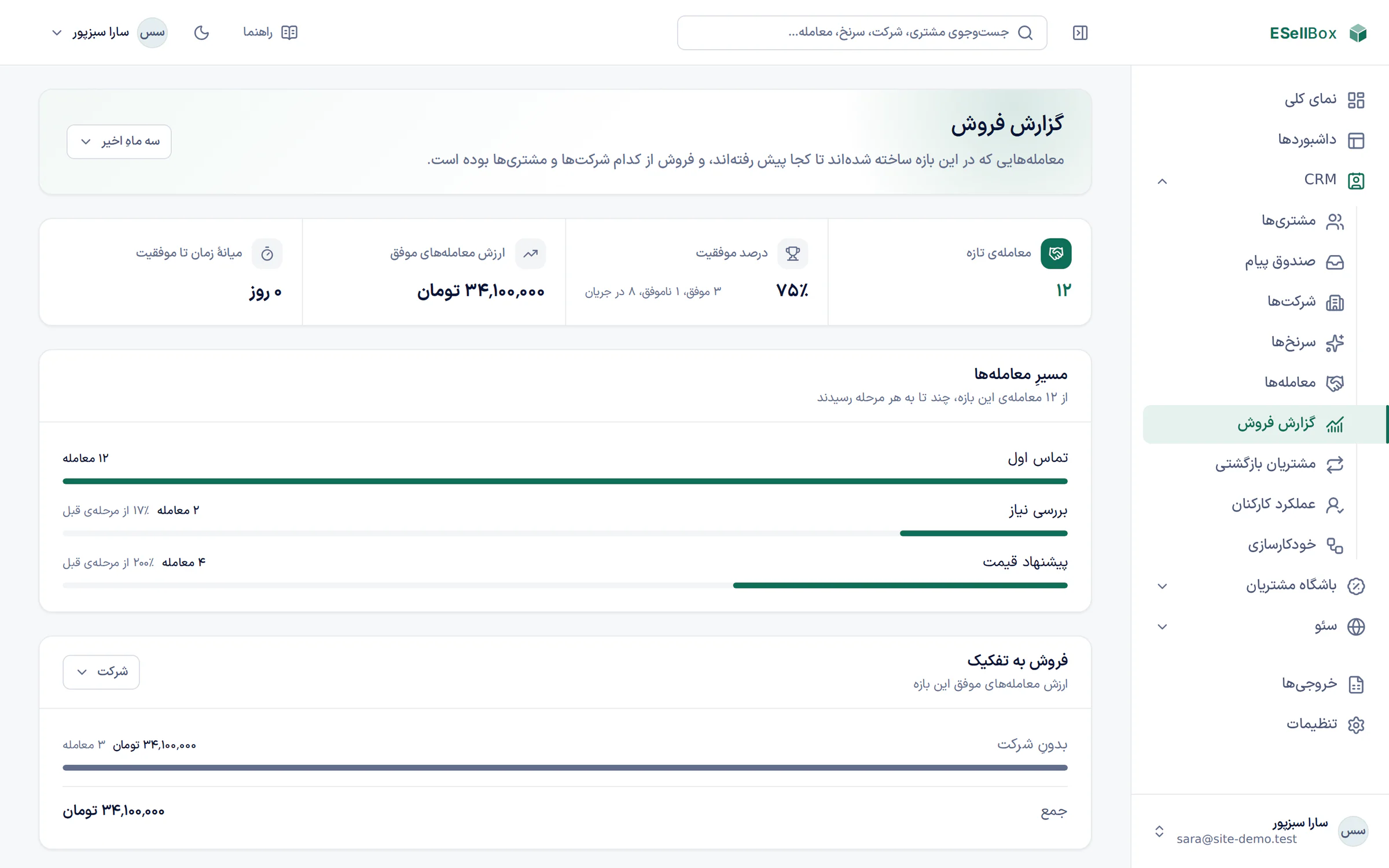The image size is (1389, 868).
Task: Click the سرنخ‌ها sparkle icon
Action: [1335, 343]
